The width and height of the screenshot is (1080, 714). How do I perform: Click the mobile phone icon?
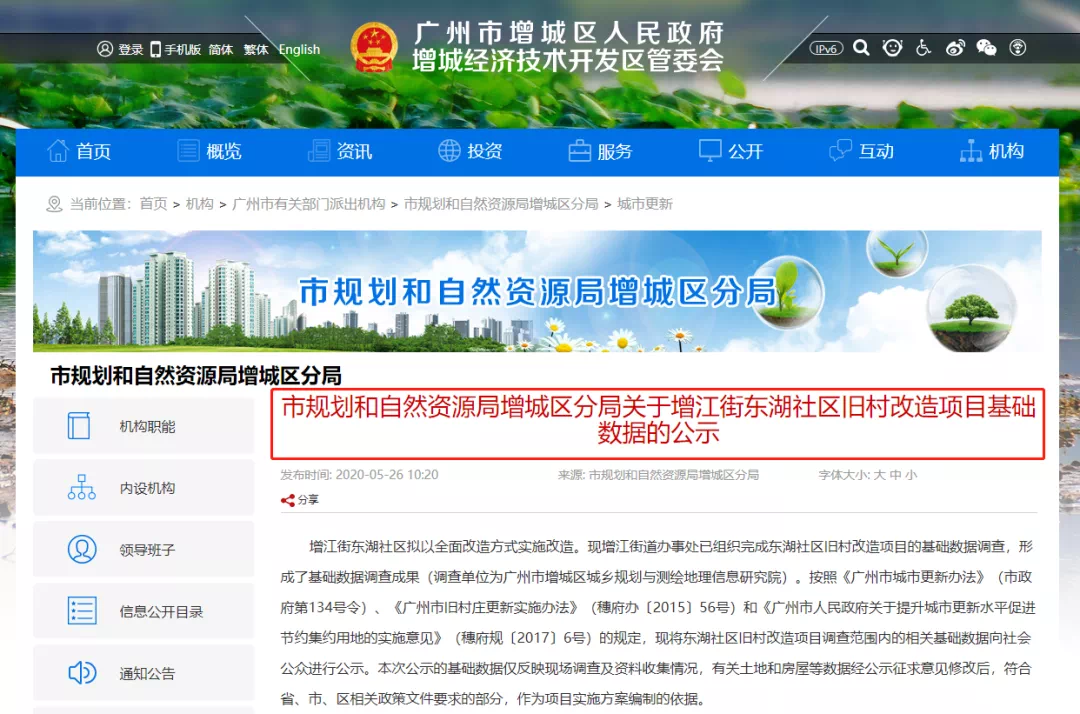155,50
